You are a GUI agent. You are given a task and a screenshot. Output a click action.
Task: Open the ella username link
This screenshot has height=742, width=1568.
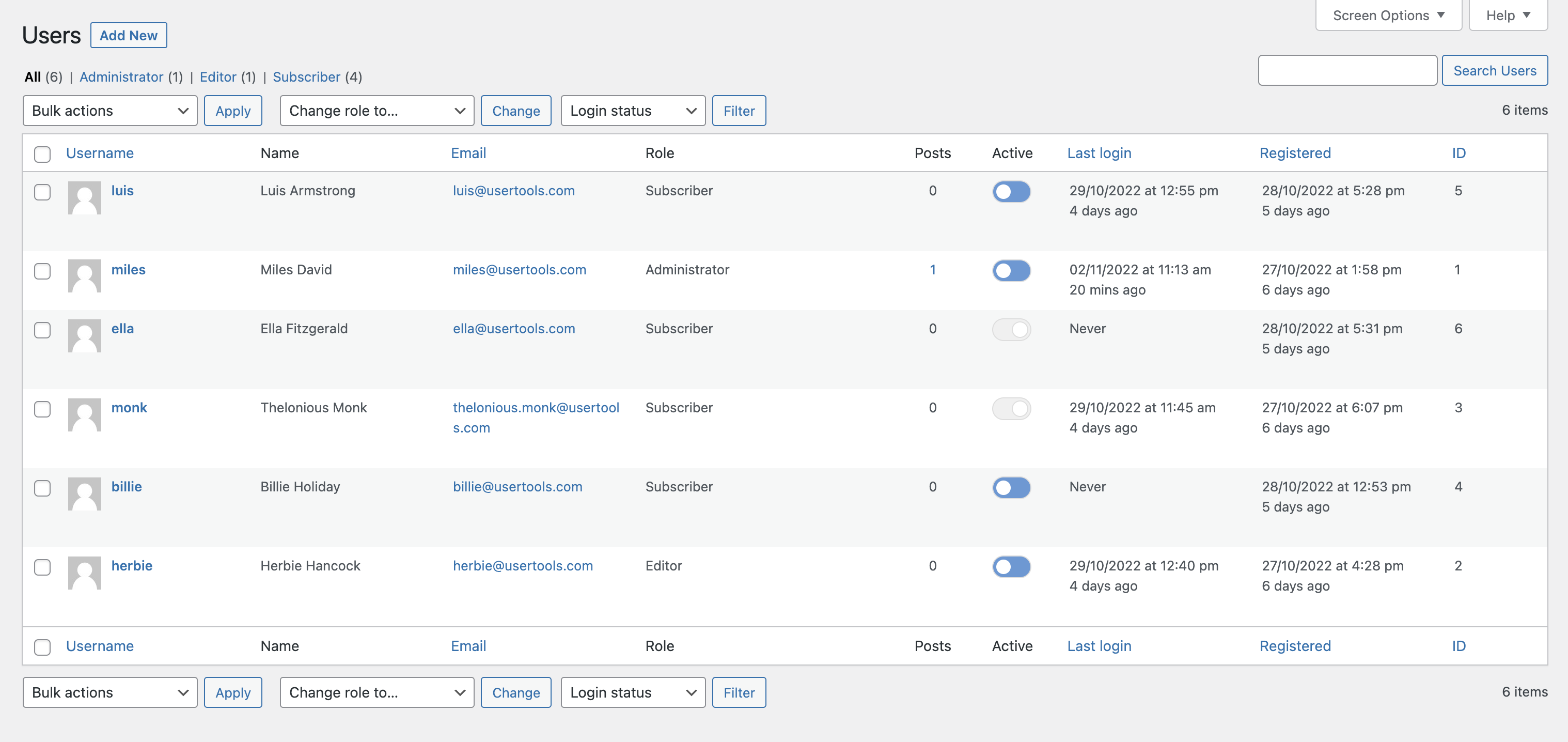(122, 329)
